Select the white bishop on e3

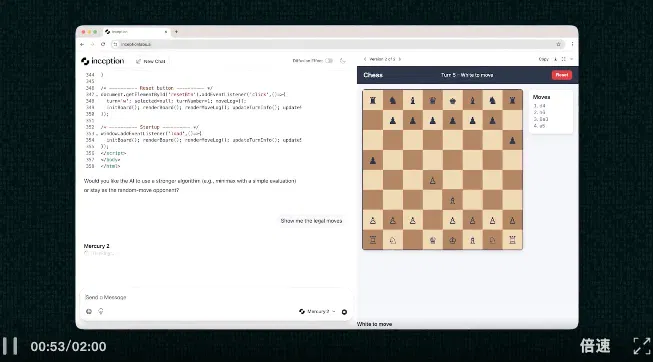pyautogui.click(x=453, y=200)
